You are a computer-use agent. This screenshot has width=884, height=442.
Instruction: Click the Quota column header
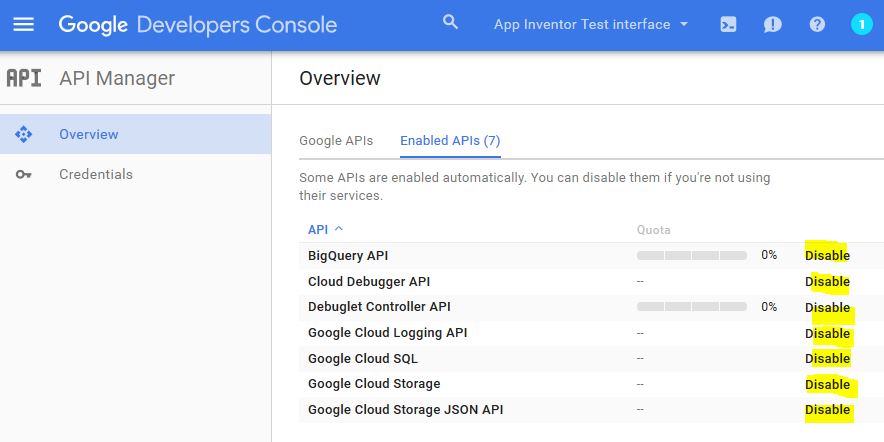click(x=653, y=230)
